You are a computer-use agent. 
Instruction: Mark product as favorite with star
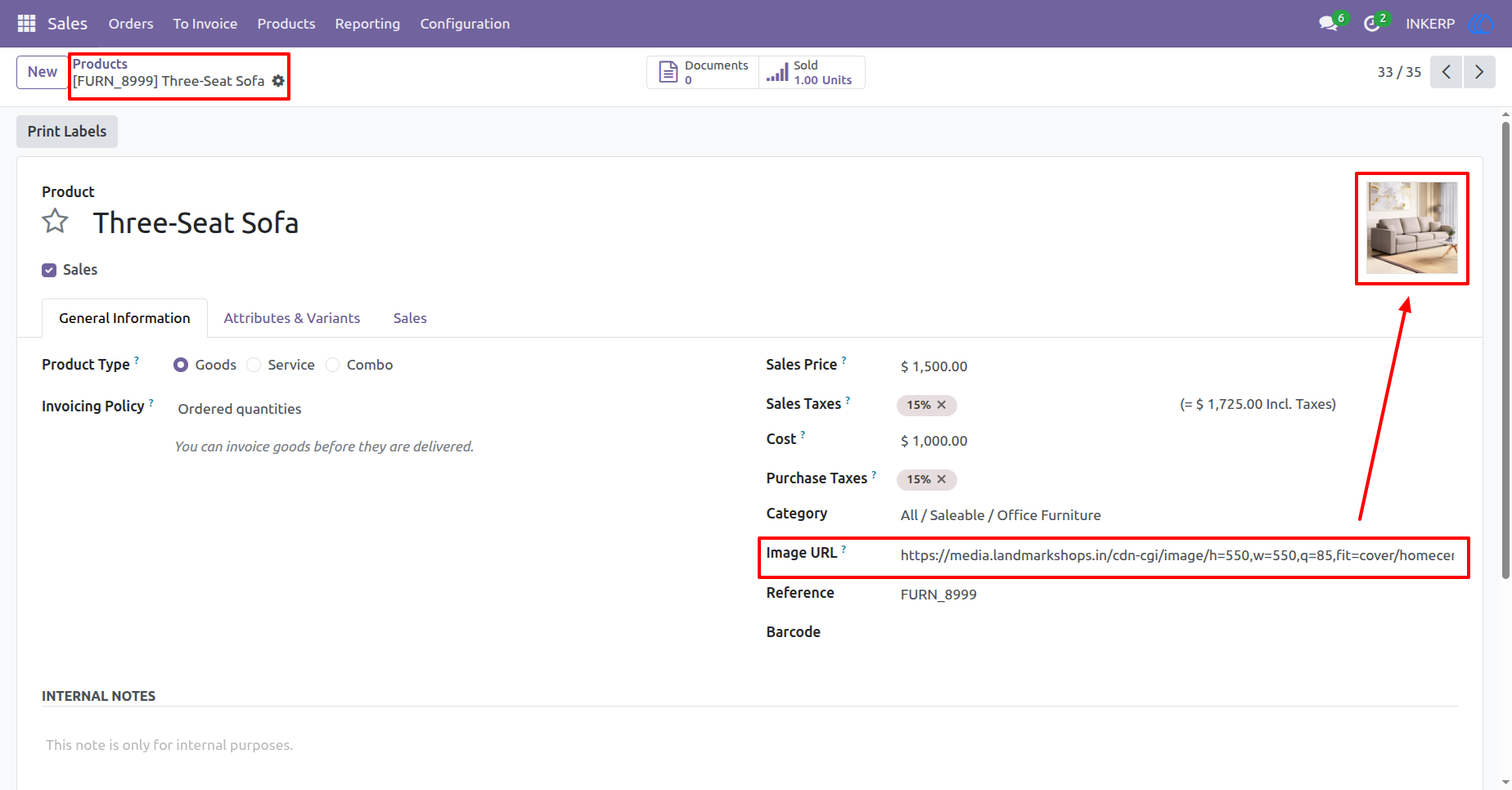(55, 221)
